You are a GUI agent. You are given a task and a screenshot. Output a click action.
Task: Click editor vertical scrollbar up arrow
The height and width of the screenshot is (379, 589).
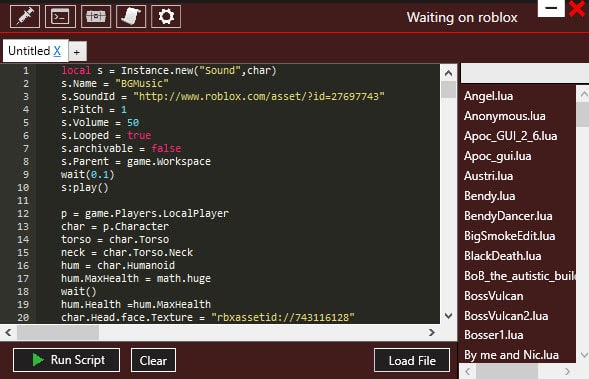(x=449, y=73)
